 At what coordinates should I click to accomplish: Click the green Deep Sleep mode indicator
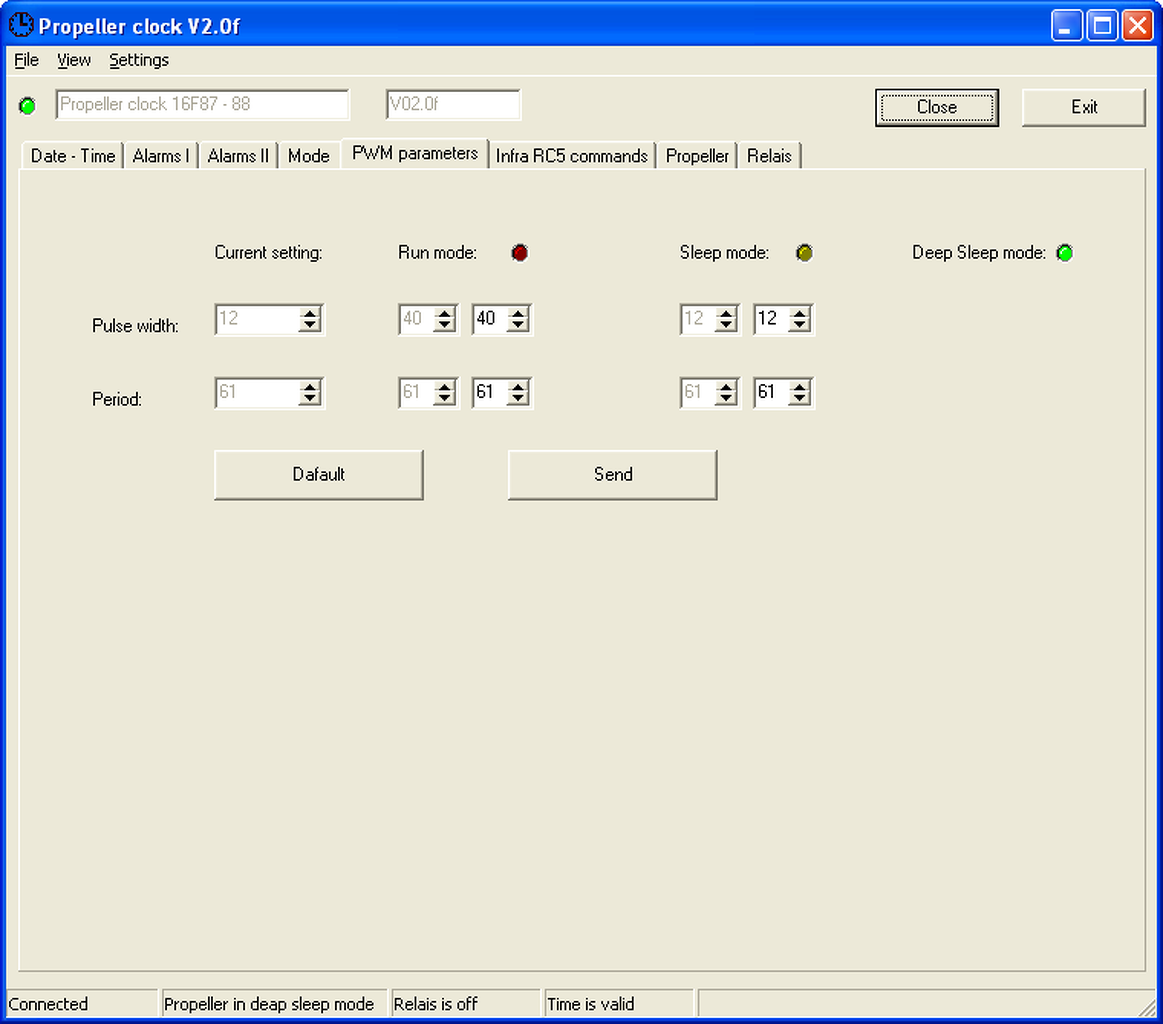click(x=1064, y=253)
